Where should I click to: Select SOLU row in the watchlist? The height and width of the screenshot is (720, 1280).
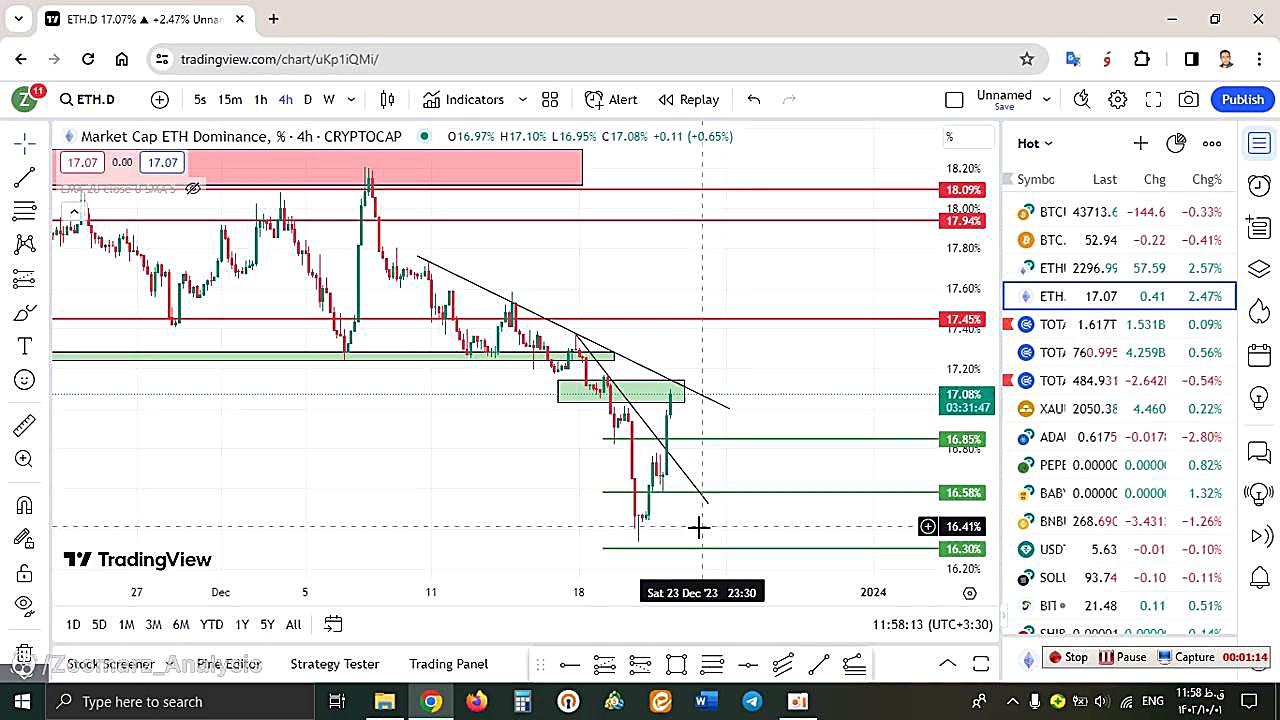pyautogui.click(x=1120, y=578)
